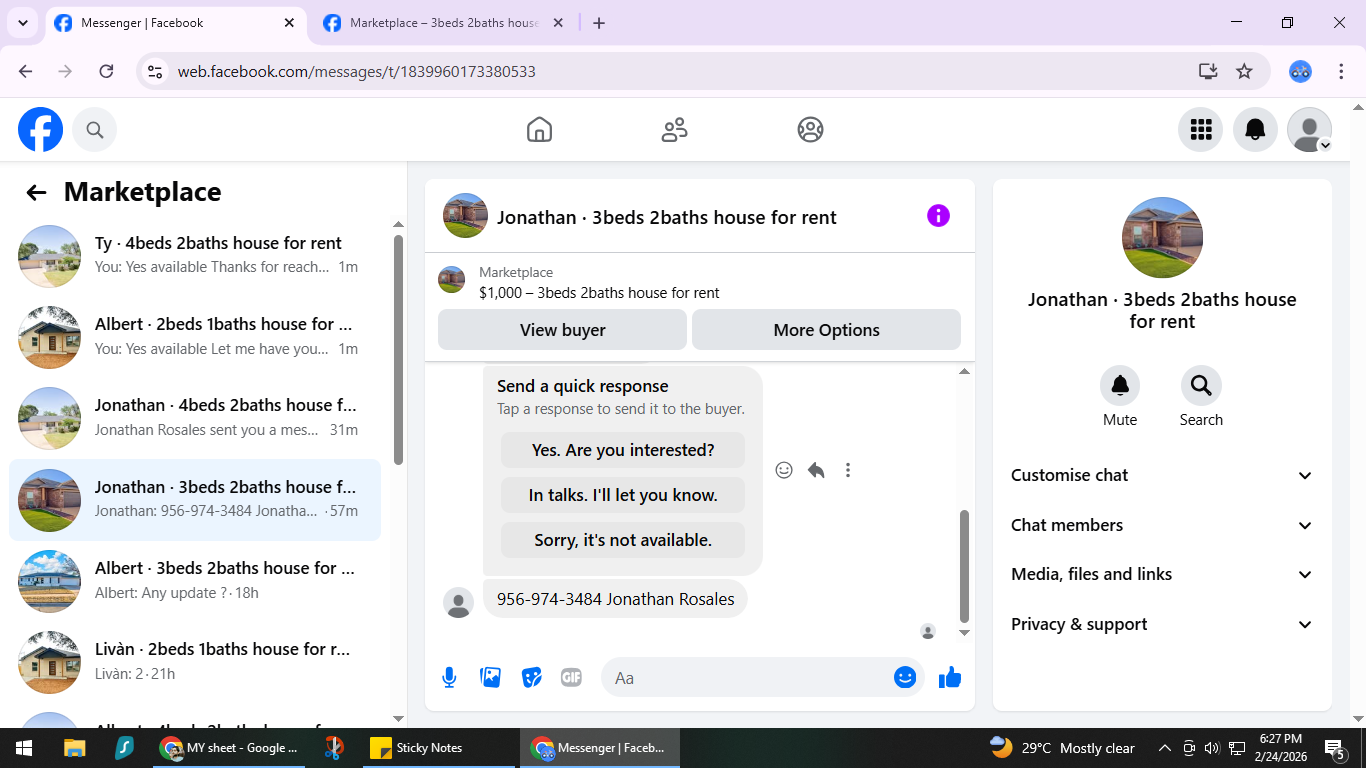
Task: Open the Facebook search icon
Action: [x=94, y=130]
